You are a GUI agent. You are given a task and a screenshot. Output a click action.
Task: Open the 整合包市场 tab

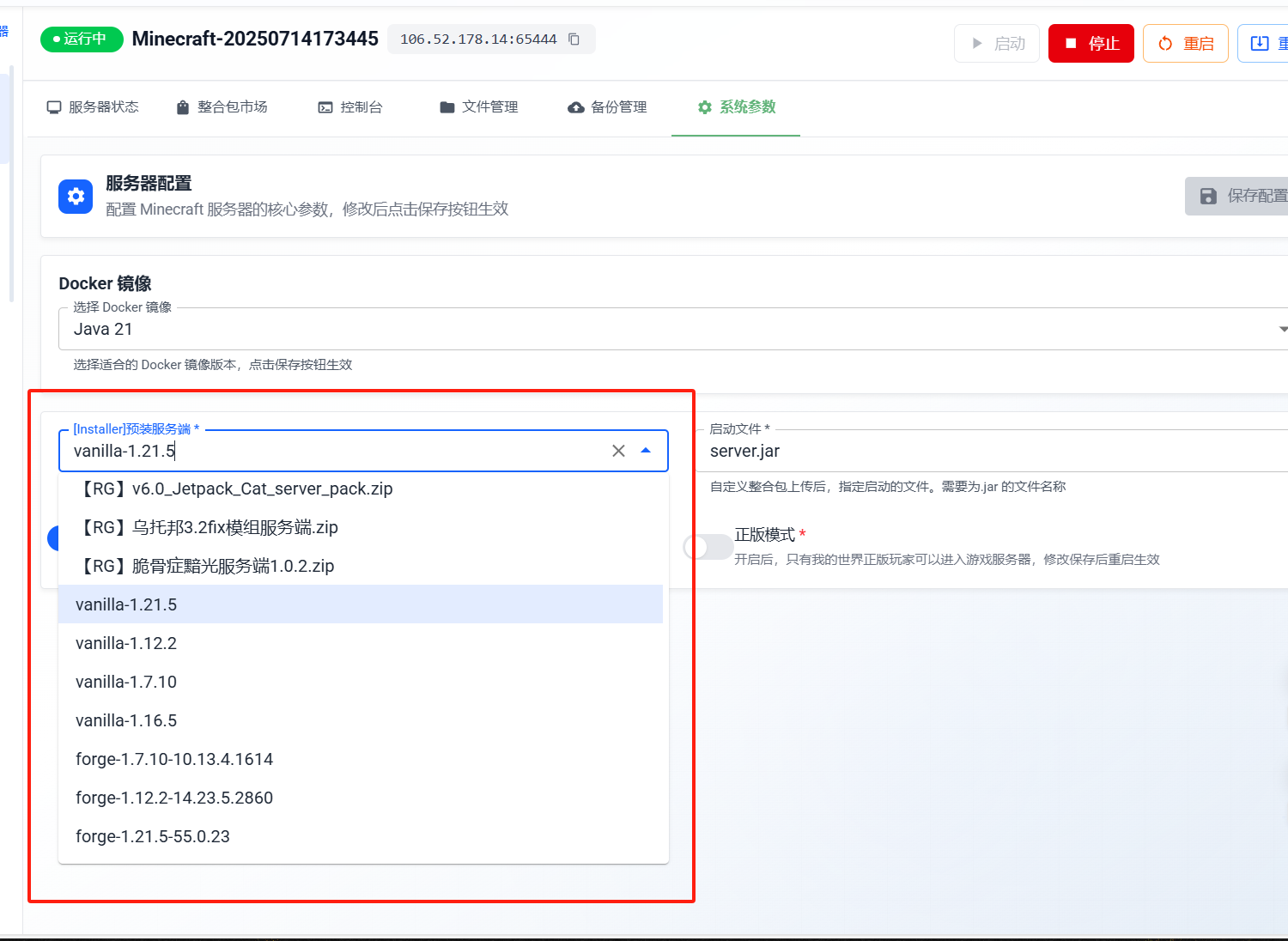tap(222, 107)
